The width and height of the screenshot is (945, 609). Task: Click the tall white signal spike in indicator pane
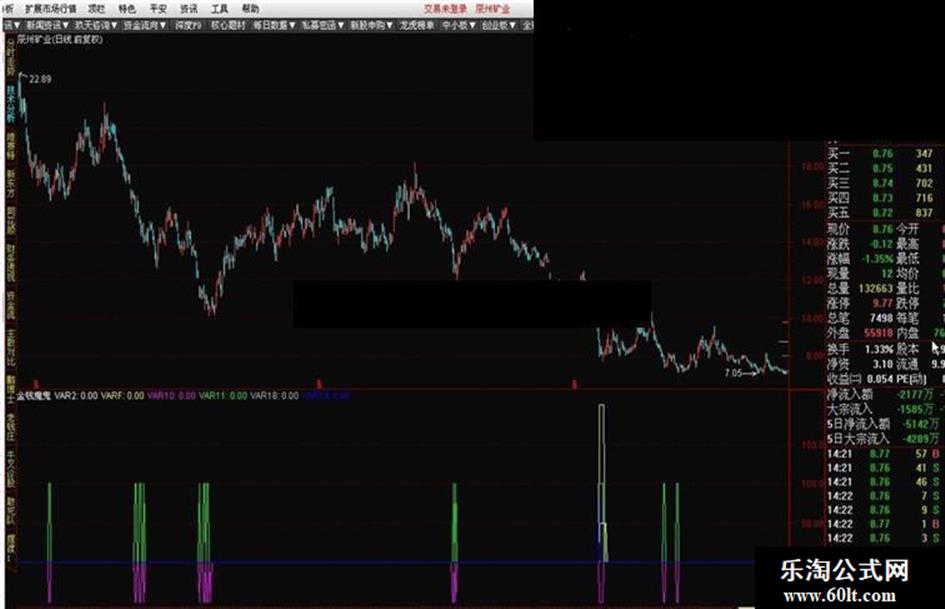601,482
